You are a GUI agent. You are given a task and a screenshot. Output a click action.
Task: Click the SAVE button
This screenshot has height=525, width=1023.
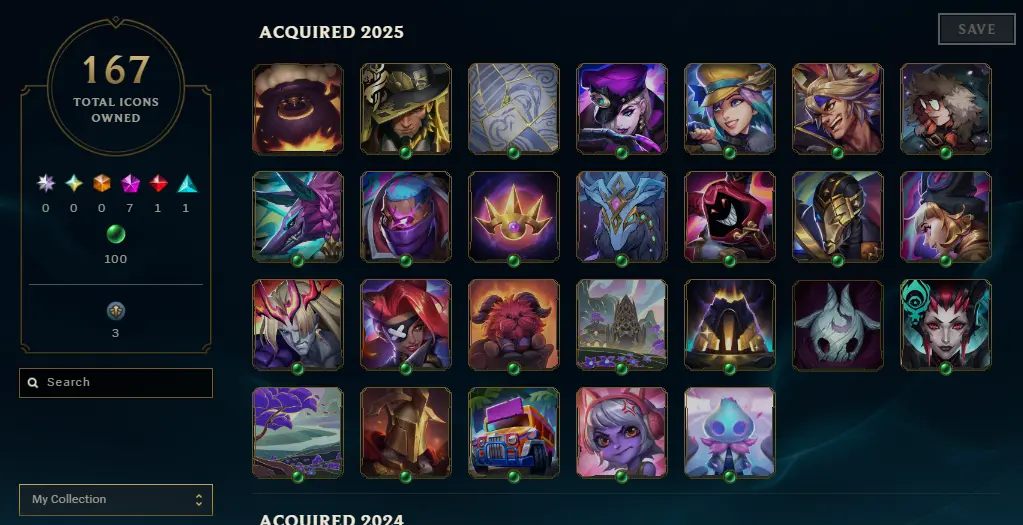[977, 29]
